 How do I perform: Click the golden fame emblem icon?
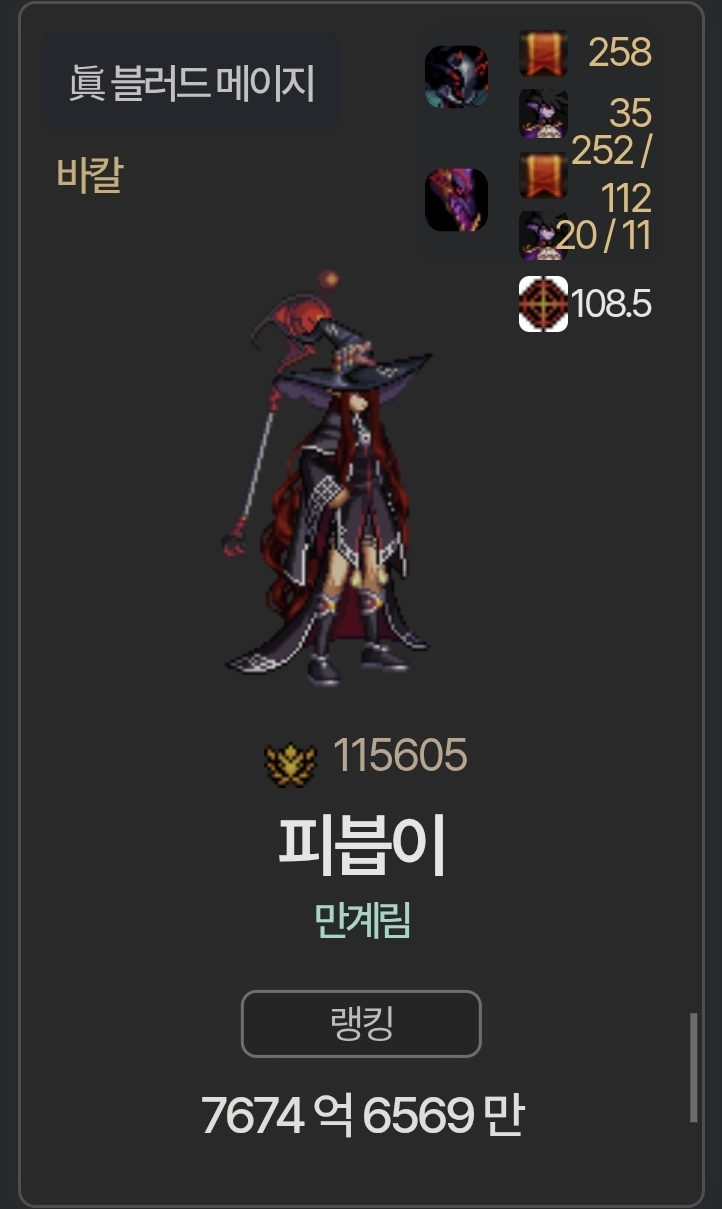point(290,763)
